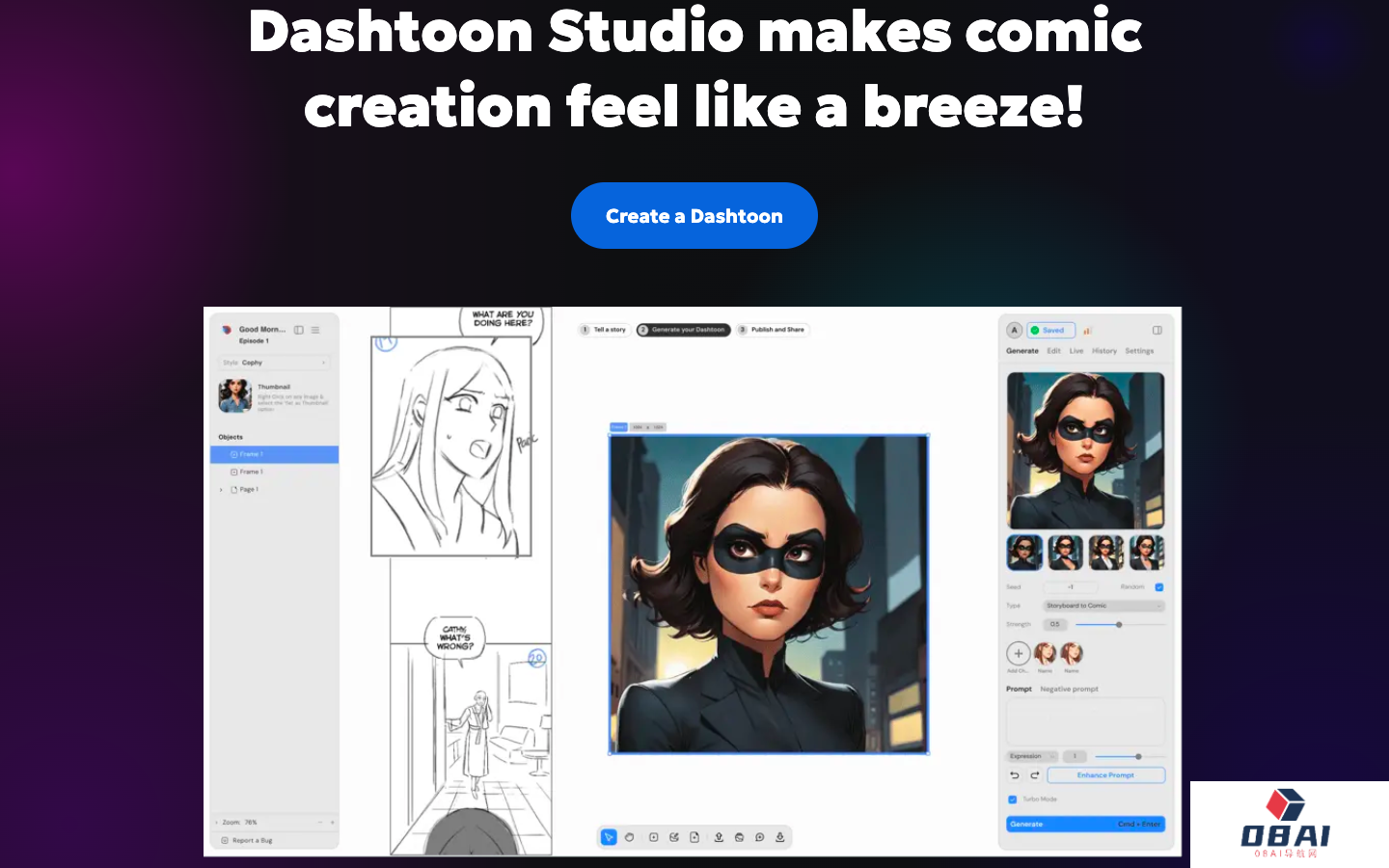Click the download icon in bottom toolbar

click(x=780, y=837)
